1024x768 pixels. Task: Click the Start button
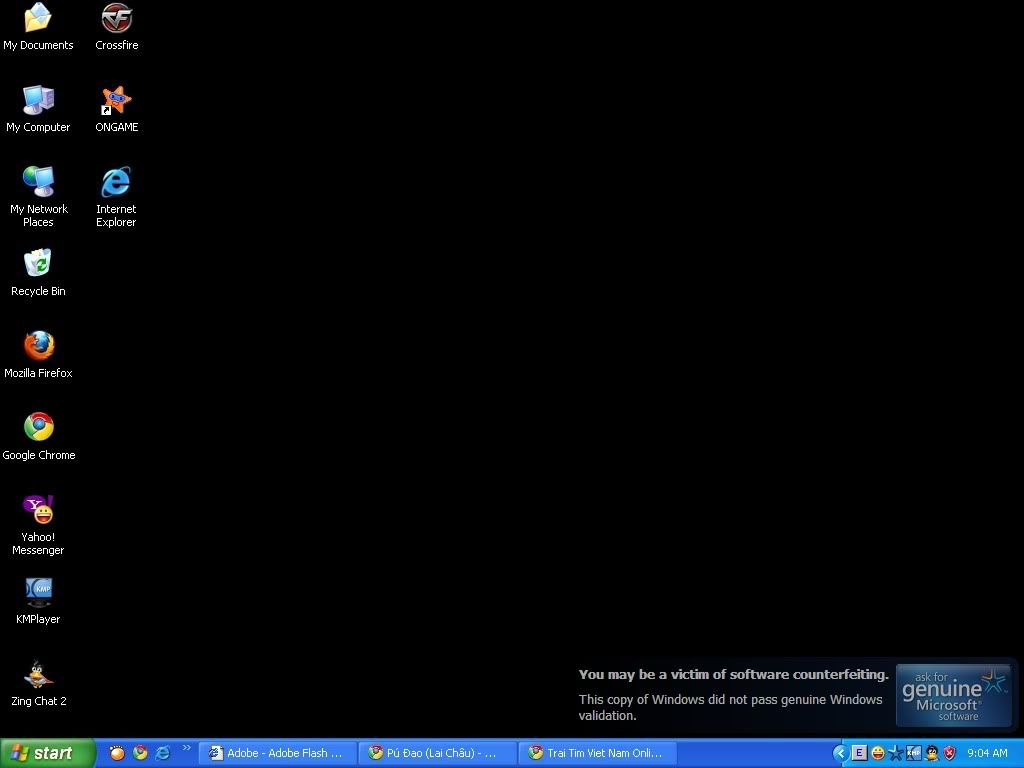pyautogui.click(x=48, y=753)
